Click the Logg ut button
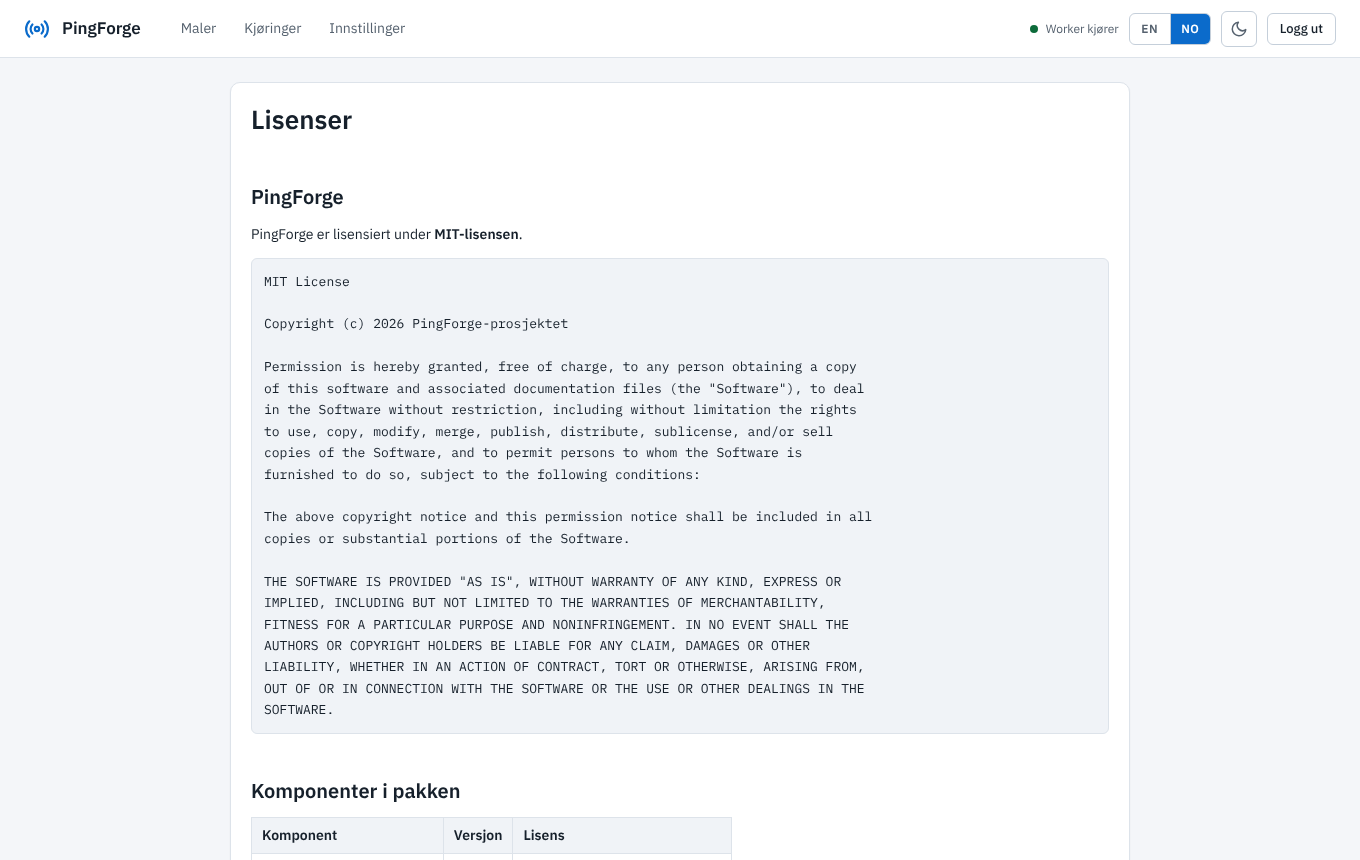Image resolution: width=1360 pixels, height=860 pixels. [x=1301, y=29]
